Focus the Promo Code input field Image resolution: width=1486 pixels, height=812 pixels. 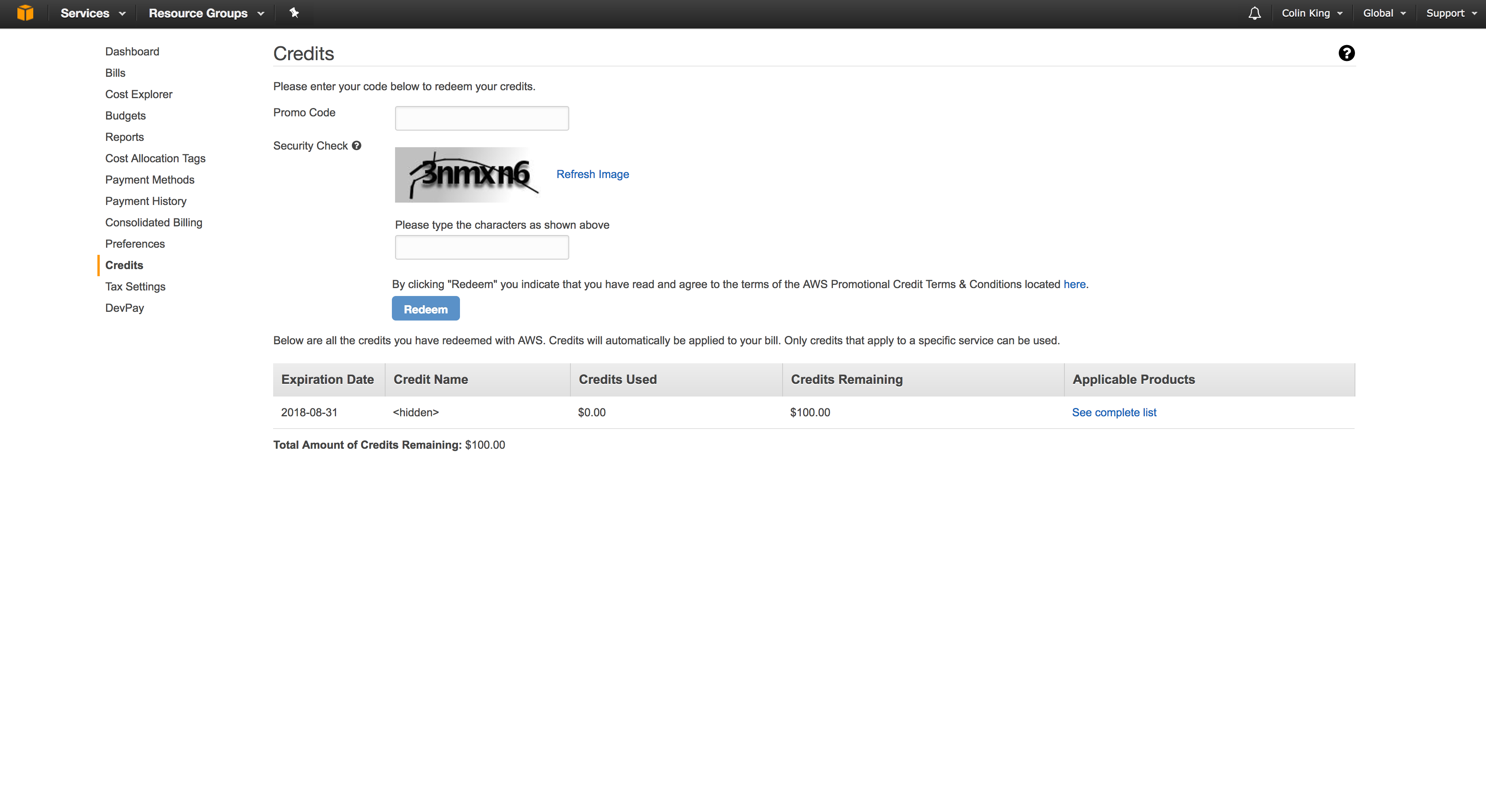482,118
